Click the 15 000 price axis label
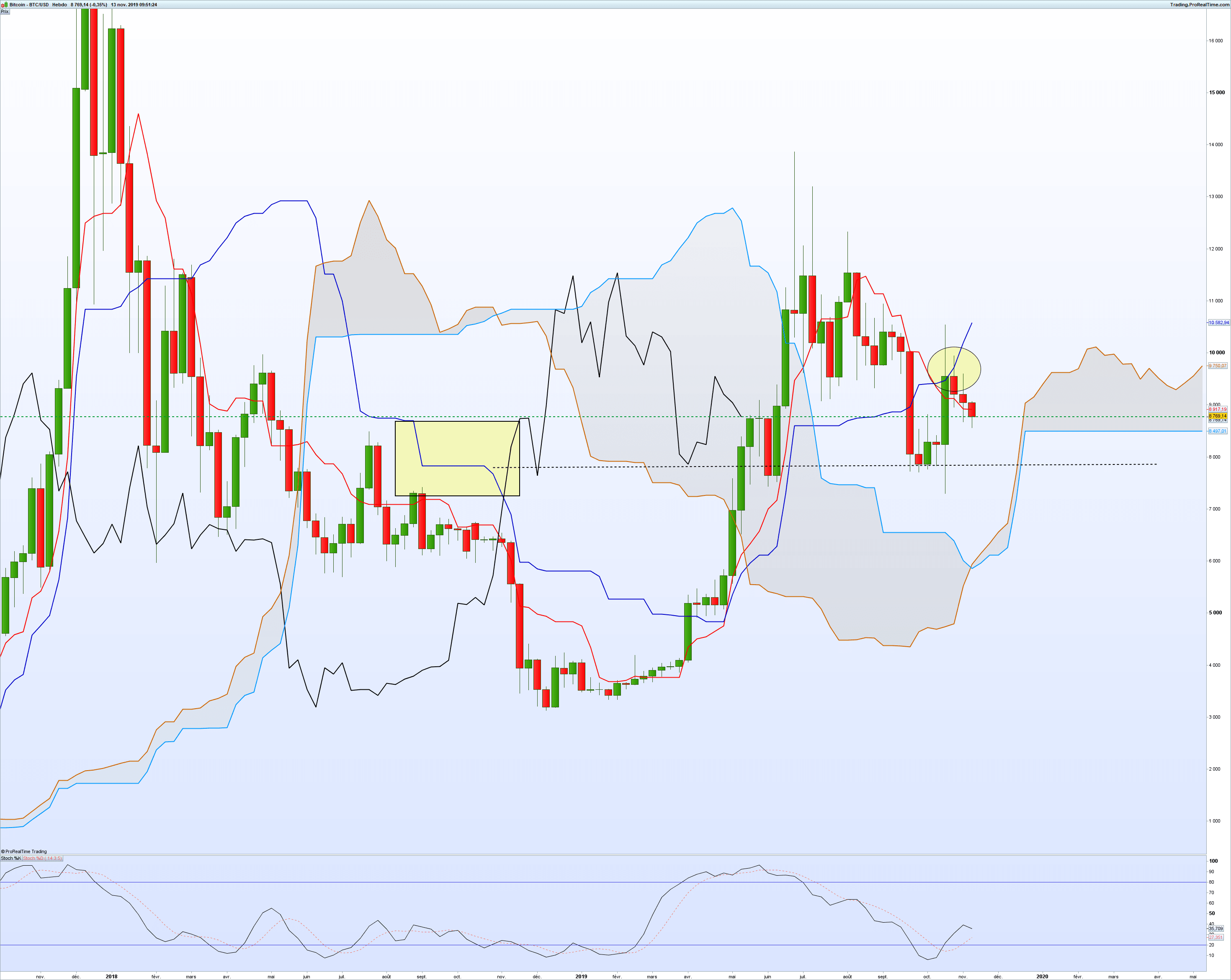The width and height of the screenshot is (1231, 980). point(1216,93)
